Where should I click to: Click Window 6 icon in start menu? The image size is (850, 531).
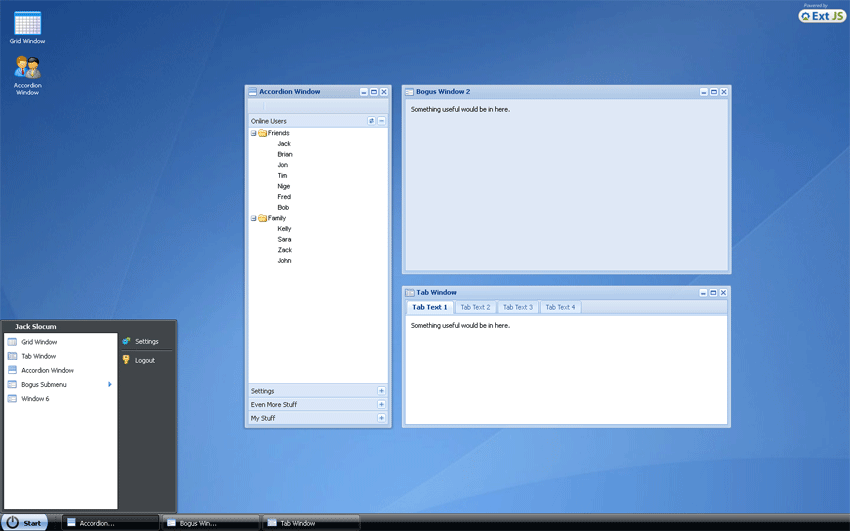pos(12,398)
